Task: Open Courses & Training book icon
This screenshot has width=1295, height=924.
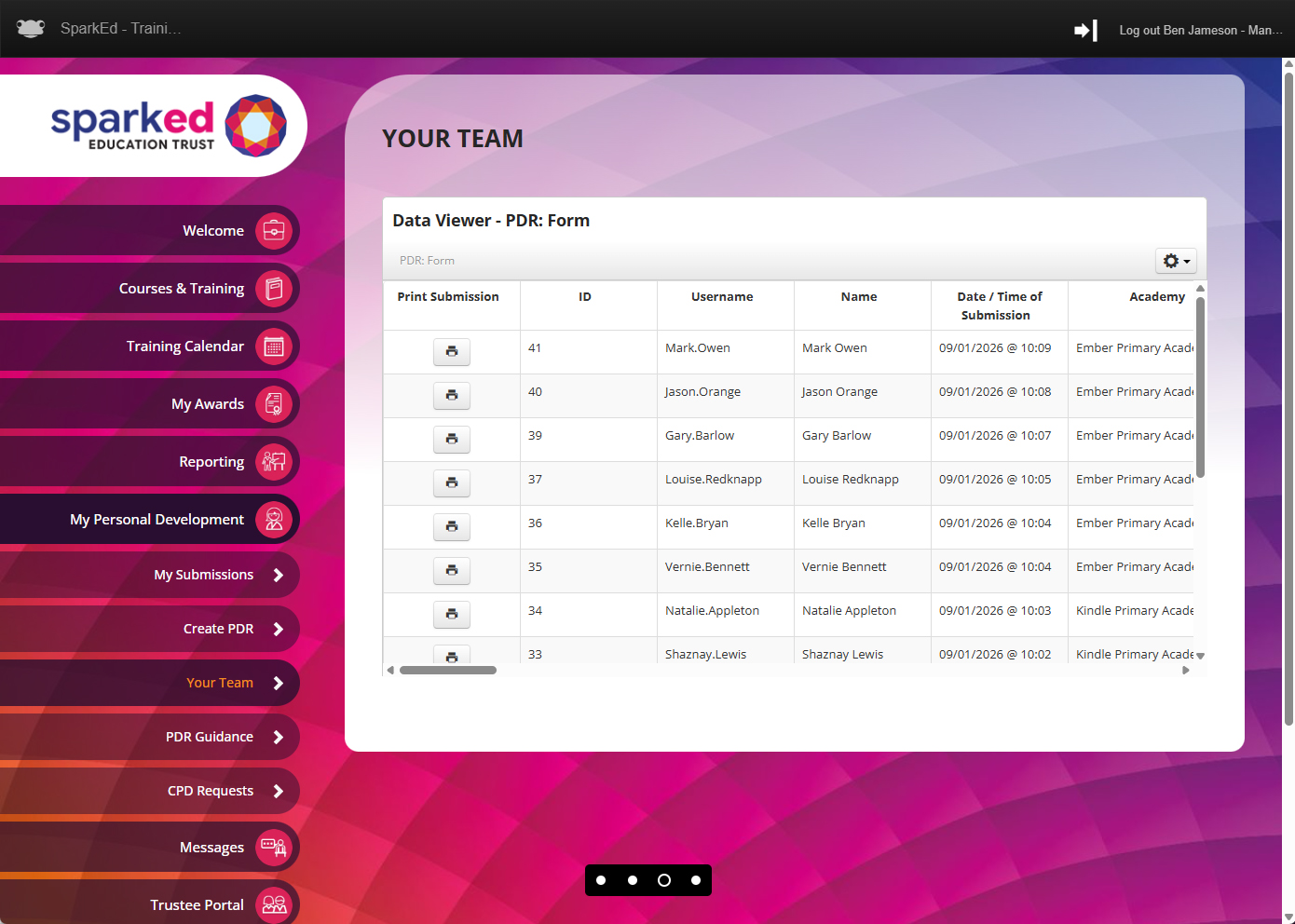Action: click(274, 289)
